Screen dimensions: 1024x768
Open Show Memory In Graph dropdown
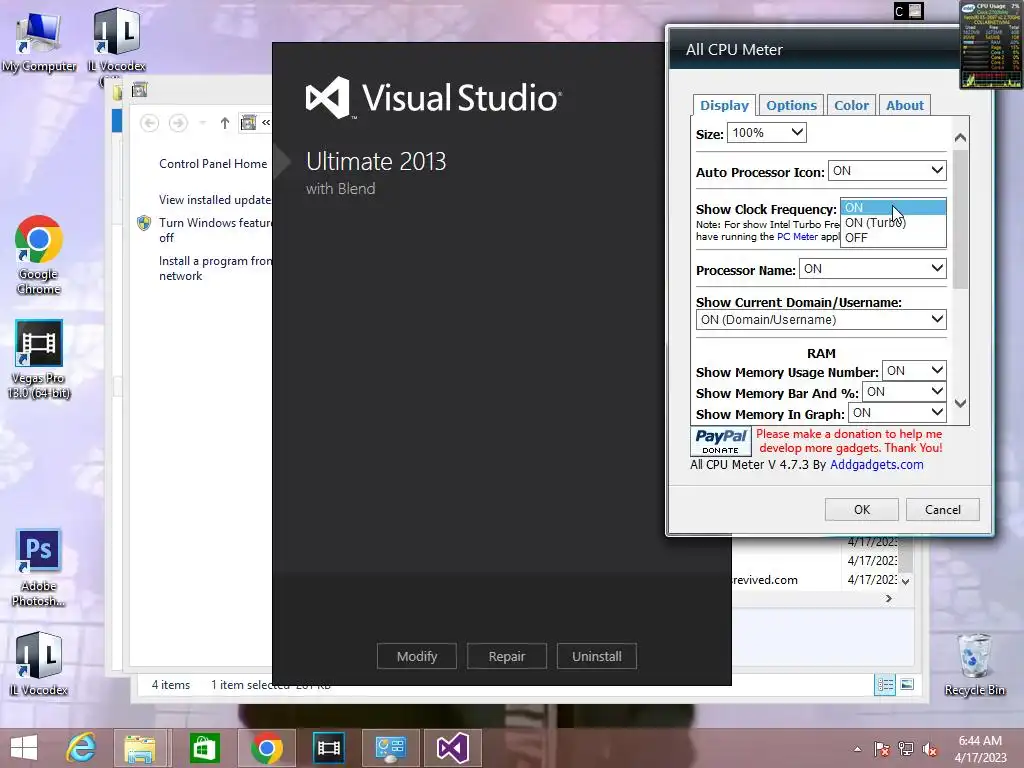pyautogui.click(x=897, y=413)
